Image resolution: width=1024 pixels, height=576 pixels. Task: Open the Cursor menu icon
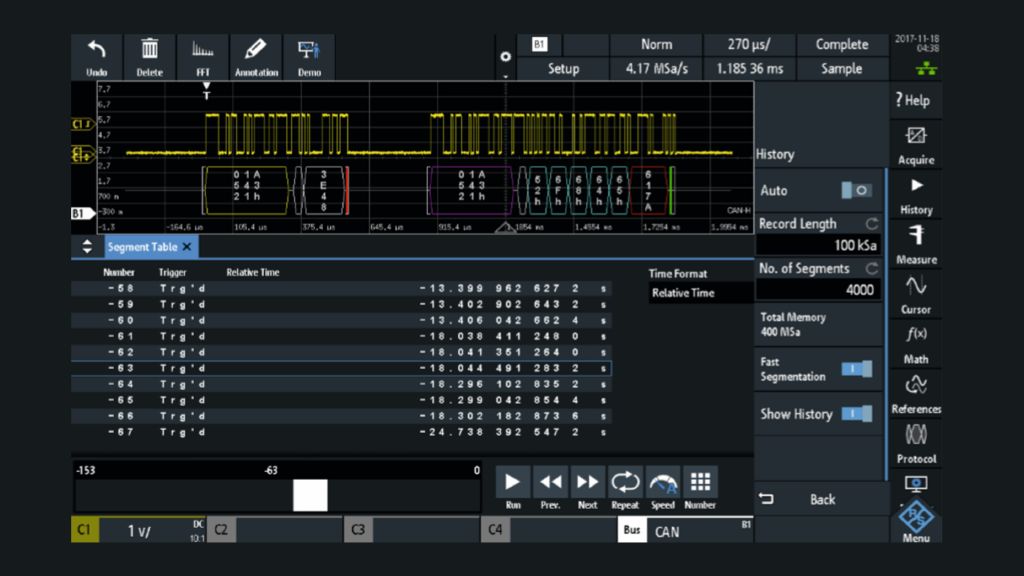(x=916, y=293)
